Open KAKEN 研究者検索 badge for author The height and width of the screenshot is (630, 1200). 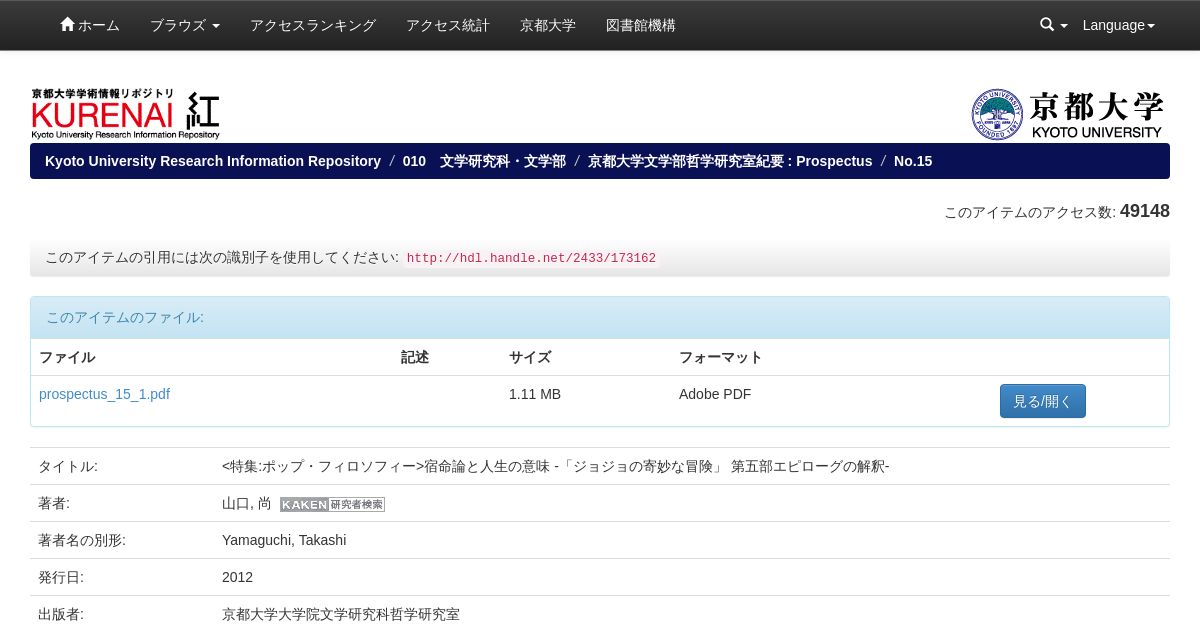pyautogui.click(x=332, y=504)
